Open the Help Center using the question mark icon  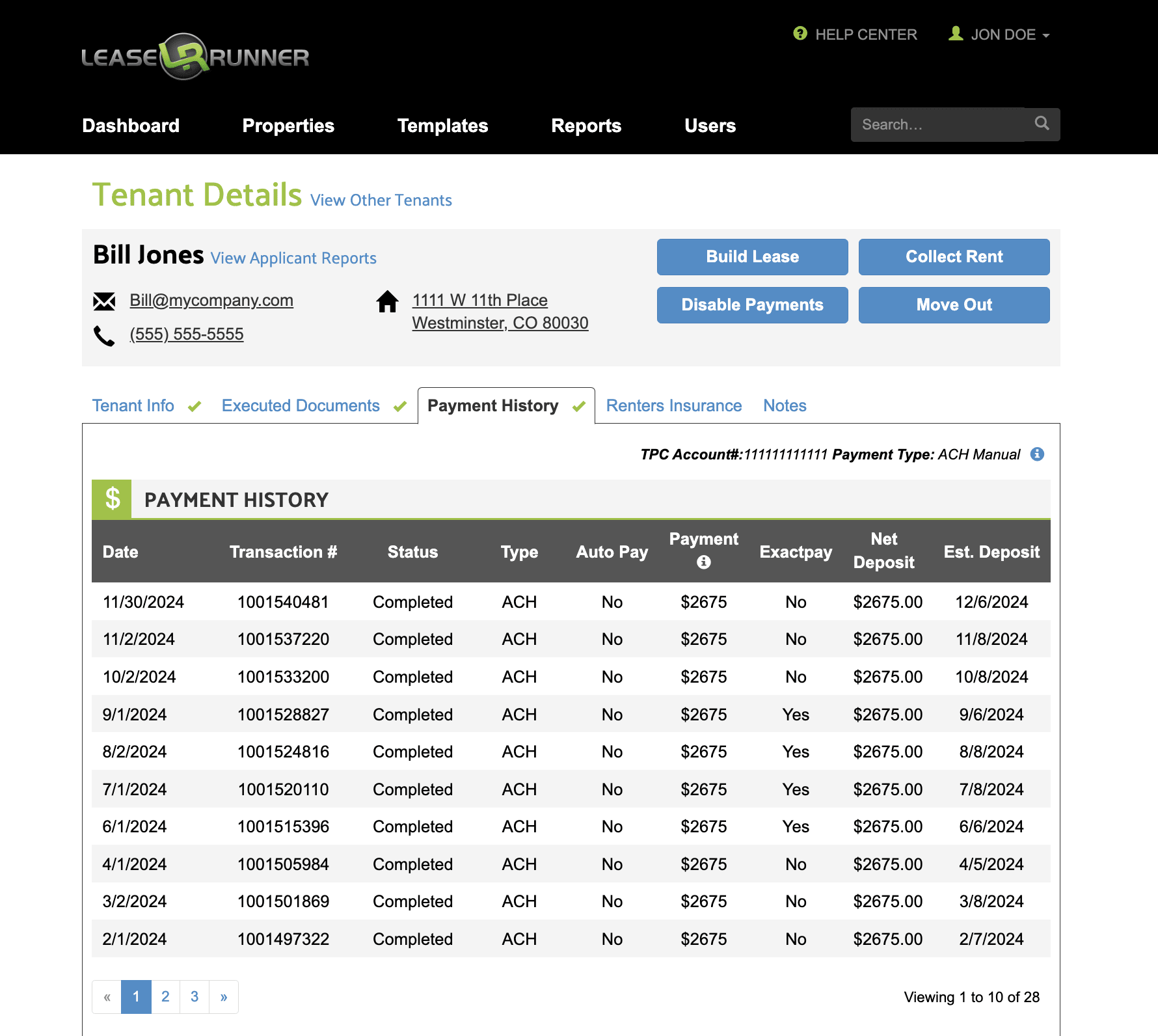(799, 34)
